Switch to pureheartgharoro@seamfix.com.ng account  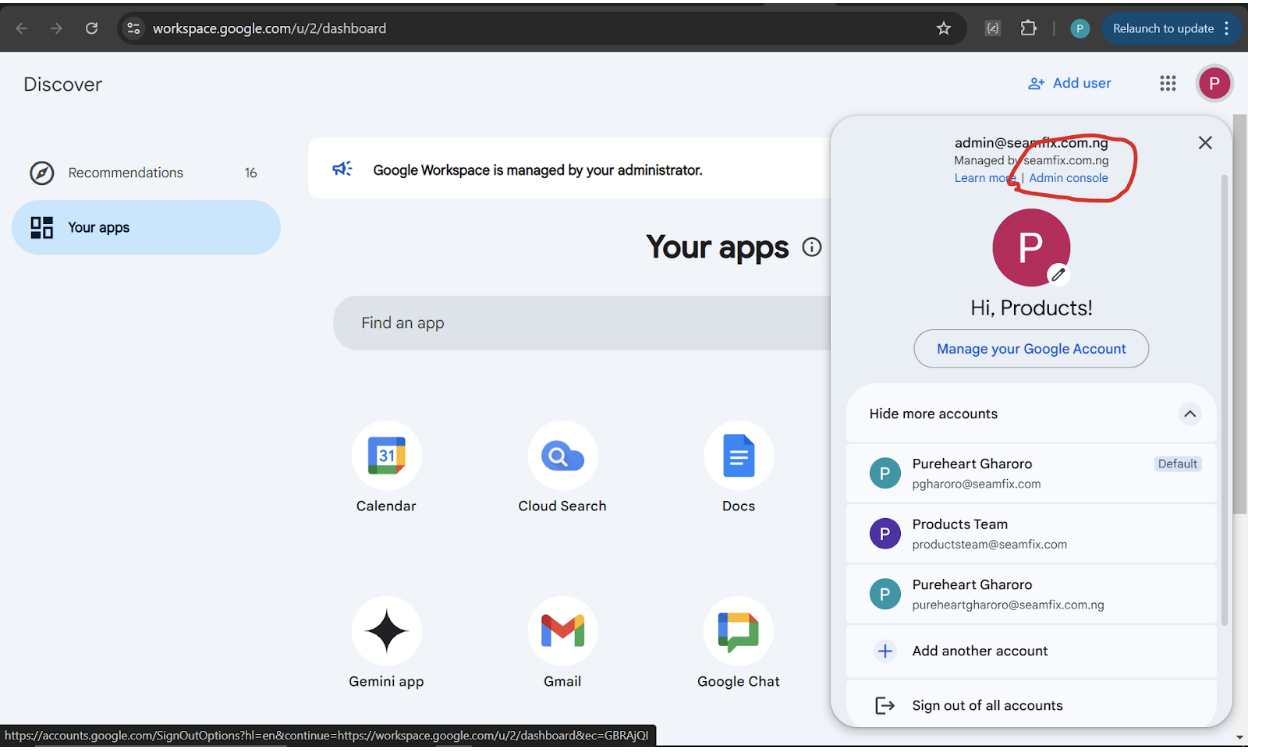point(1031,594)
